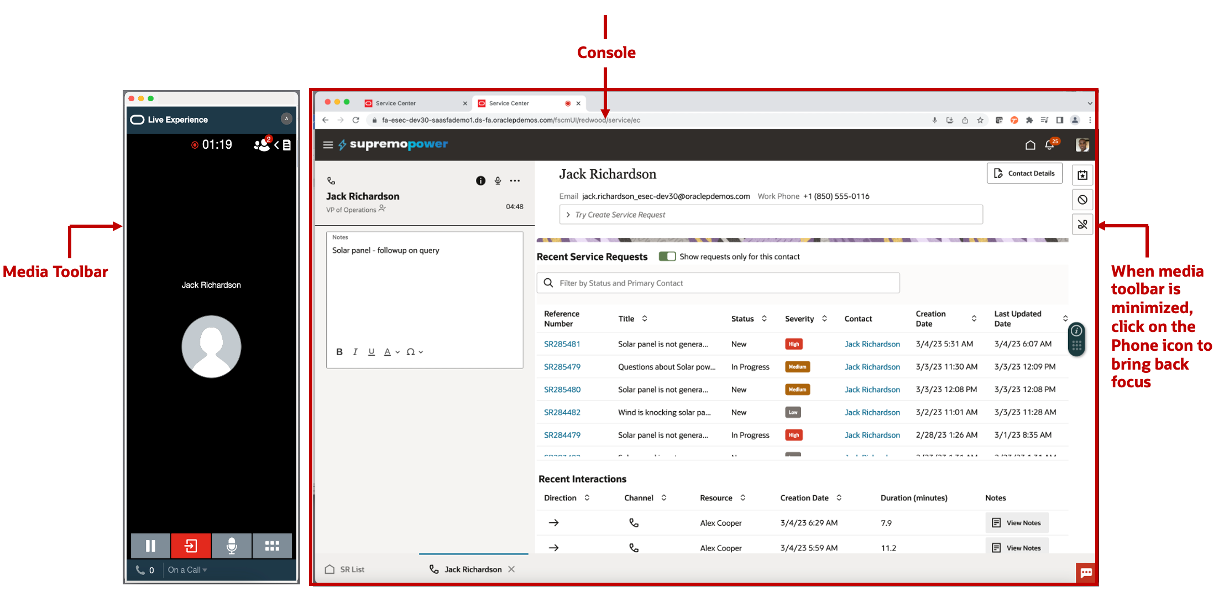
Task: Expand the Try Create Service Request field
Action: (771, 215)
